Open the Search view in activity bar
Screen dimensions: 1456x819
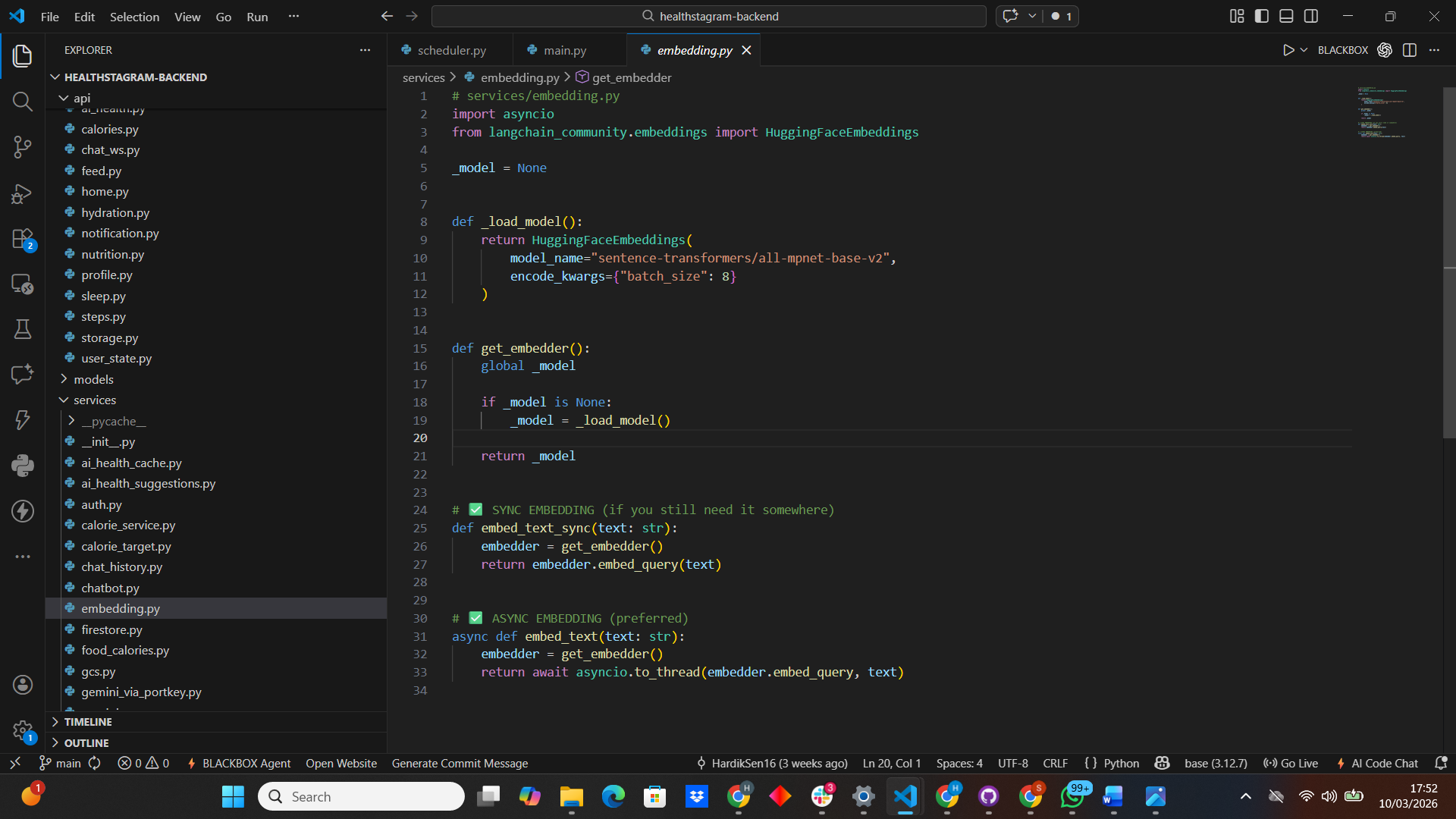click(22, 102)
